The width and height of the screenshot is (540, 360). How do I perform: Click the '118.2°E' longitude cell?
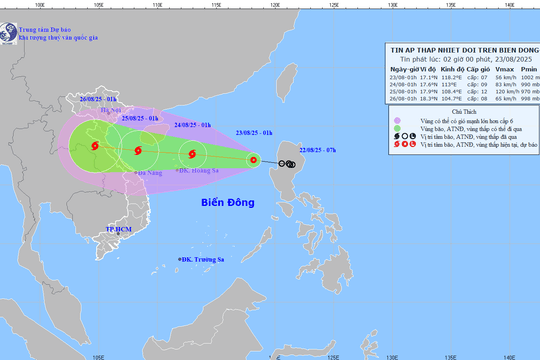click(x=452, y=78)
